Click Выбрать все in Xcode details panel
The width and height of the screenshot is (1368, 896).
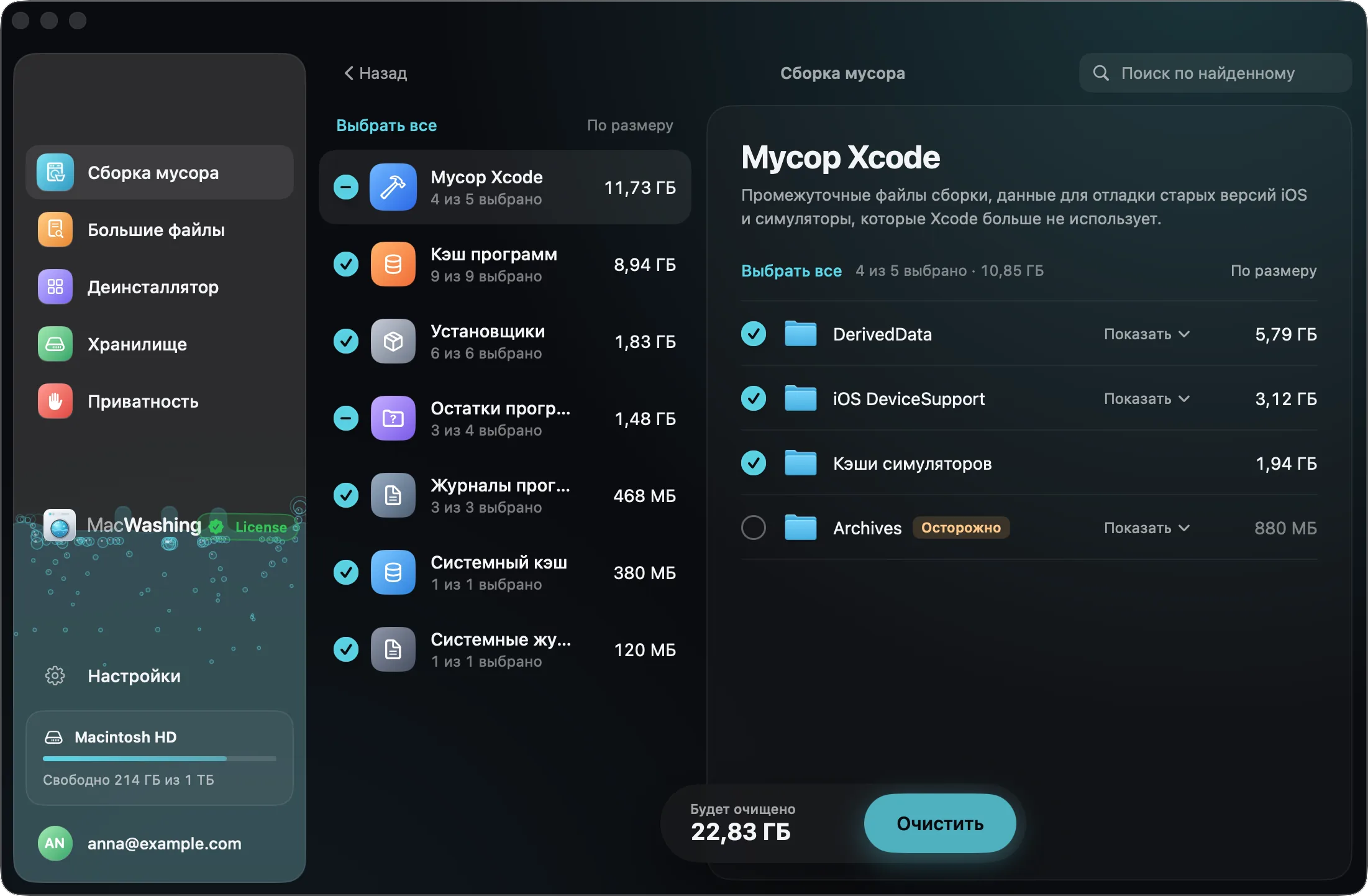[x=791, y=271]
